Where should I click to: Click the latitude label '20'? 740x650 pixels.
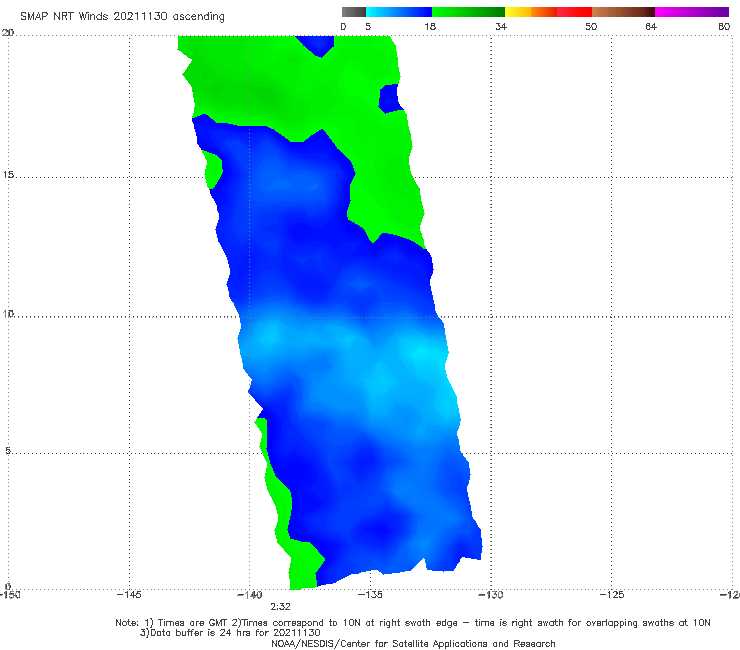pos(8,33)
